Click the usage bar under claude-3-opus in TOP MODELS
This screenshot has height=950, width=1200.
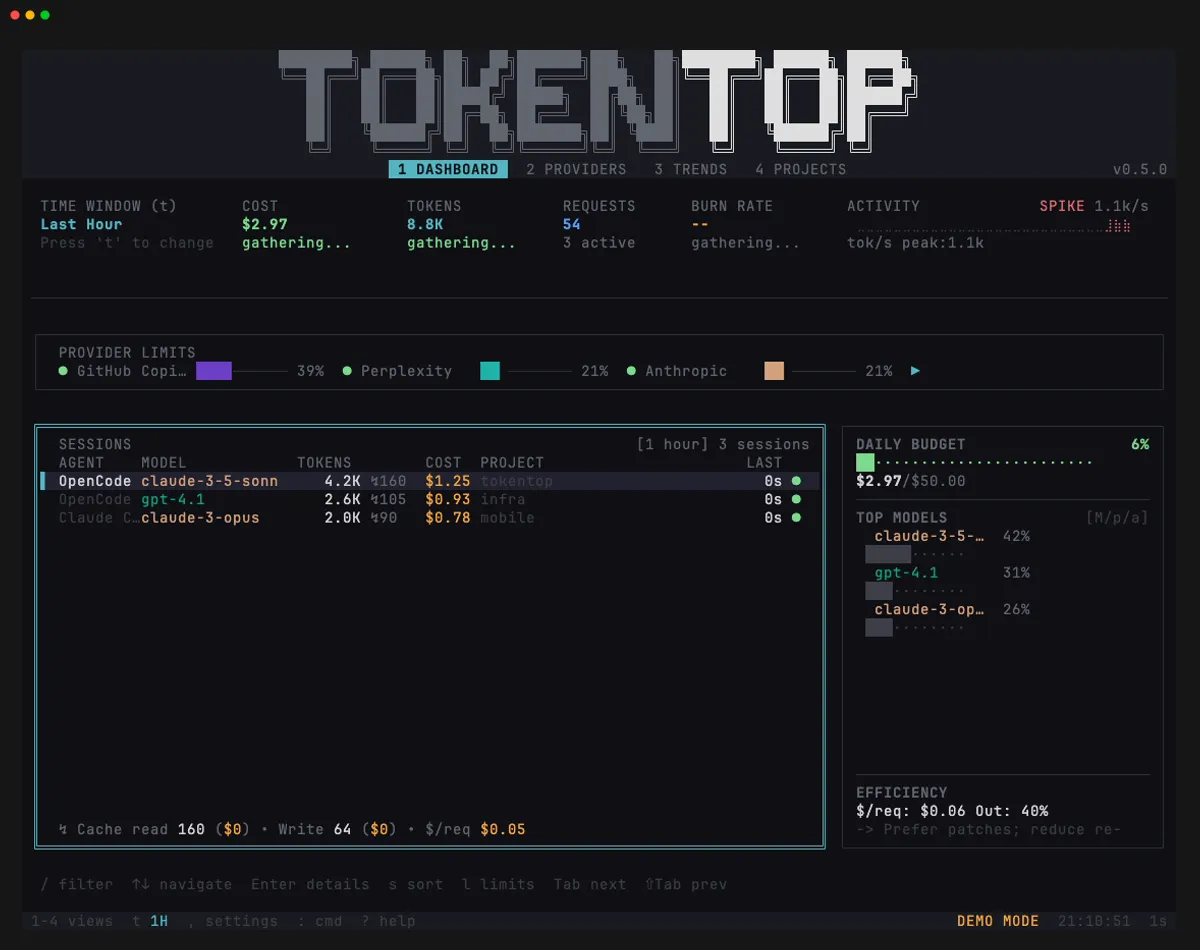tap(878, 628)
